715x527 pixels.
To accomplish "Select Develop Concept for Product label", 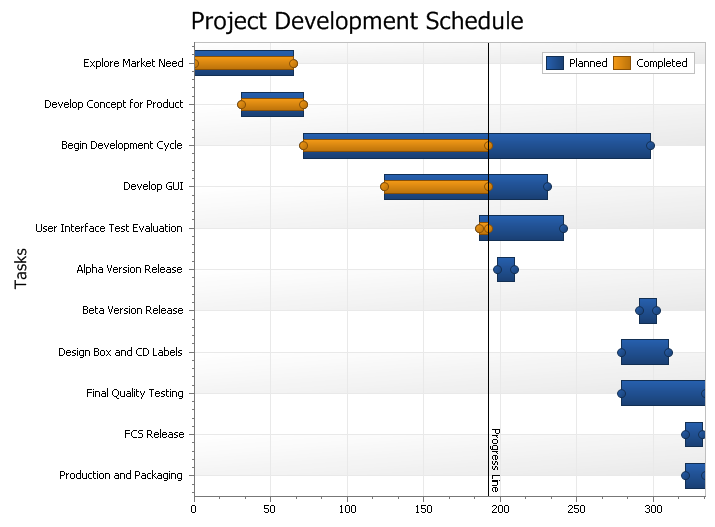I will pos(114,104).
